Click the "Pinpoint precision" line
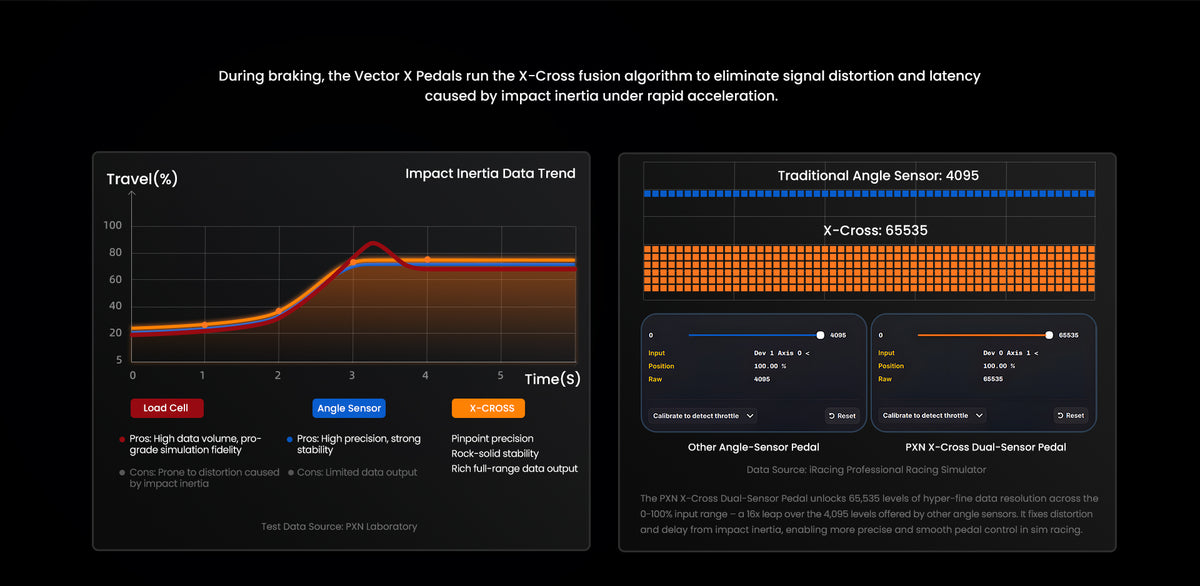1200x586 pixels. tap(492, 439)
